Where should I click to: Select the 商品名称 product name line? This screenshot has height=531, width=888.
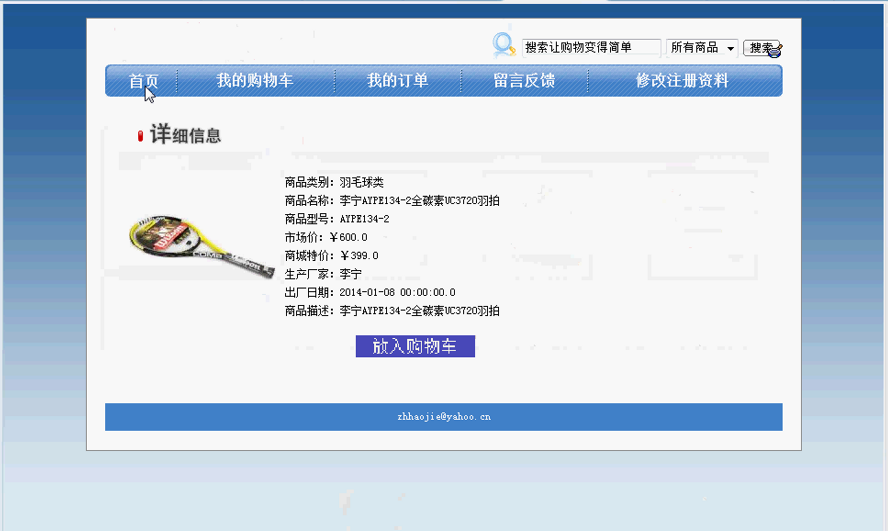point(392,200)
